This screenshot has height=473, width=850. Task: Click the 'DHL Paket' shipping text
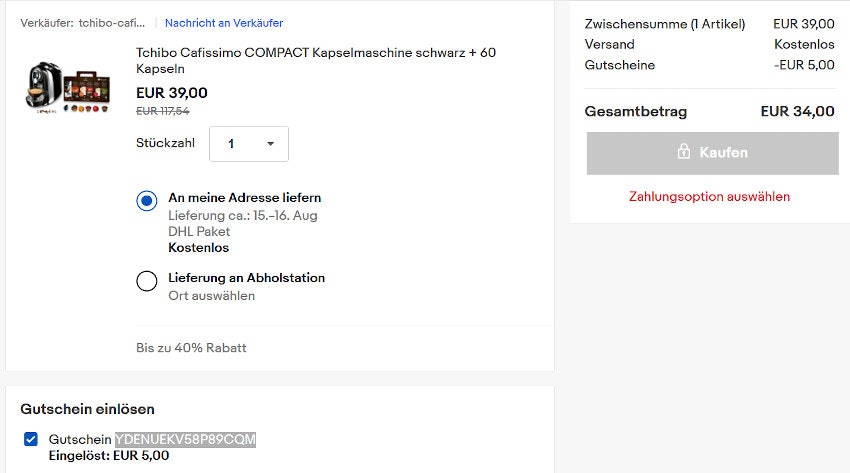pos(199,231)
